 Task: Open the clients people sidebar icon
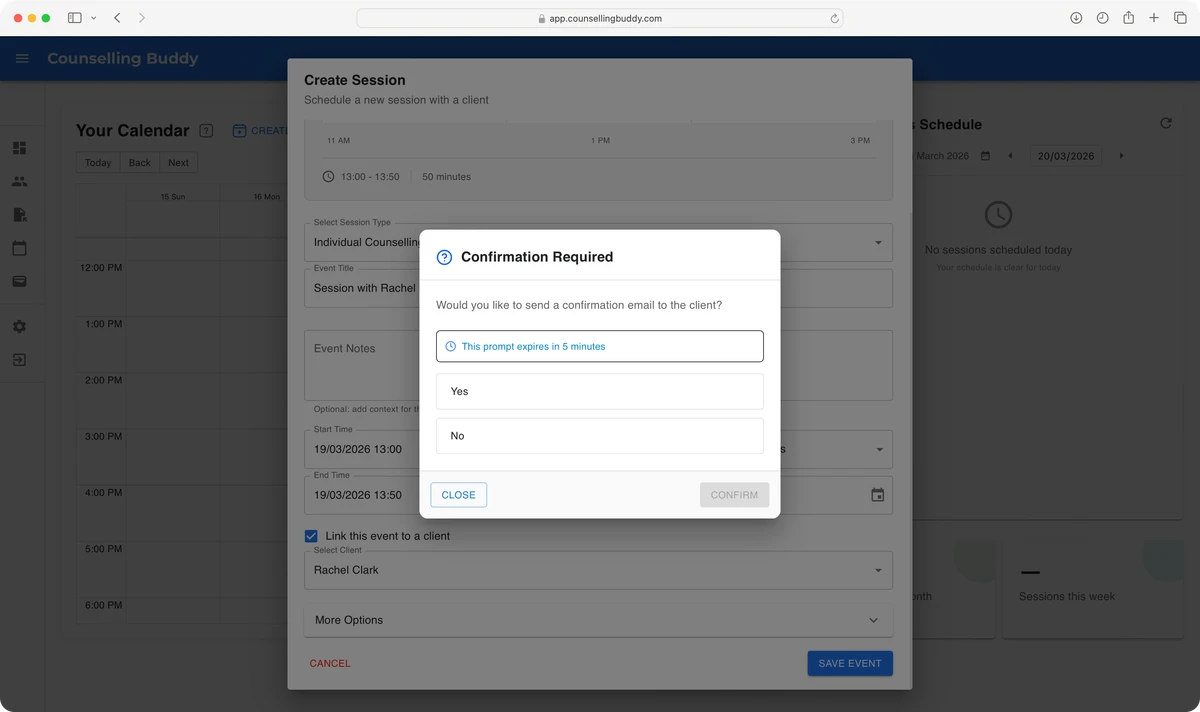pos(19,182)
